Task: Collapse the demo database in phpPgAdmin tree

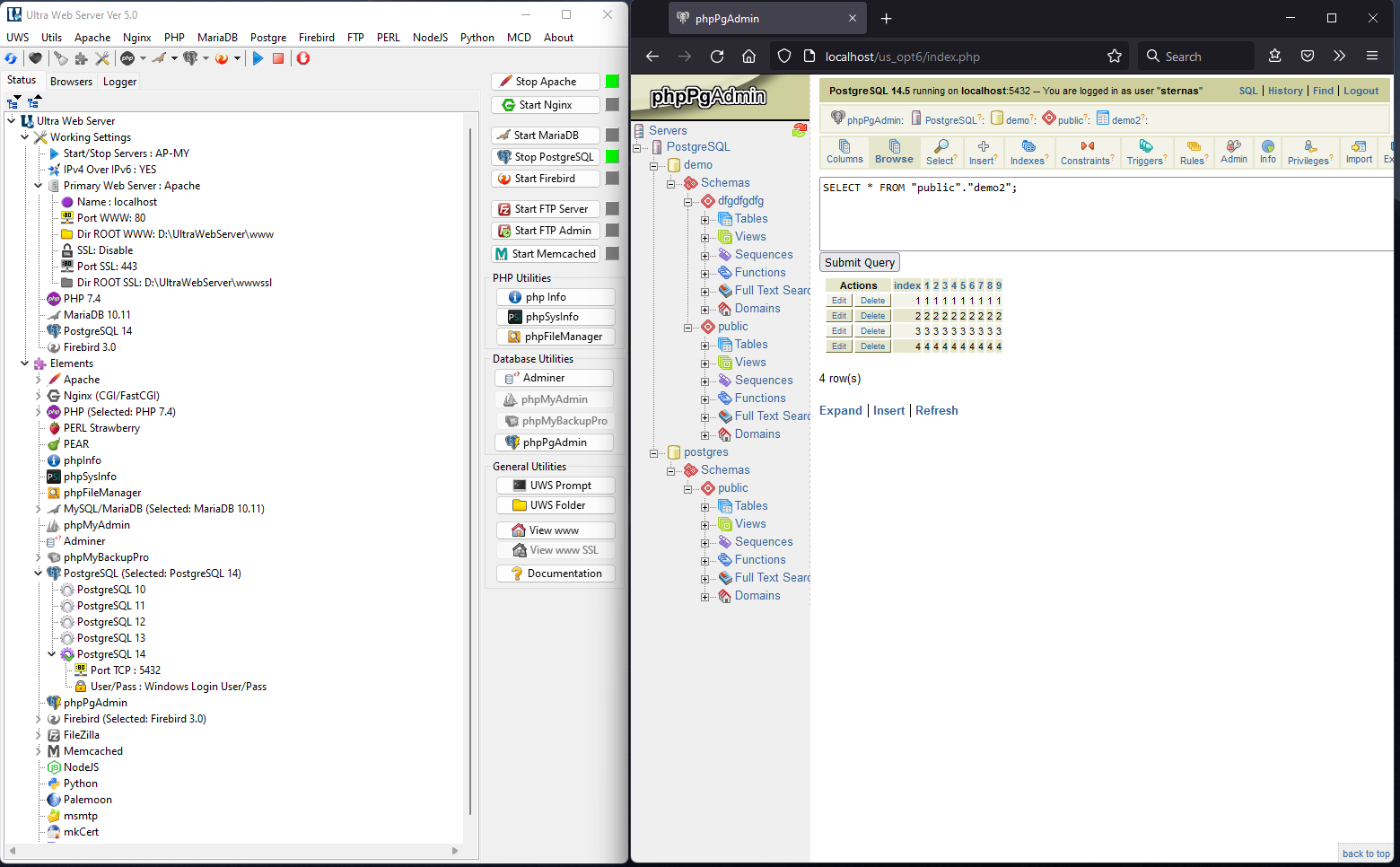Action: click(x=653, y=166)
